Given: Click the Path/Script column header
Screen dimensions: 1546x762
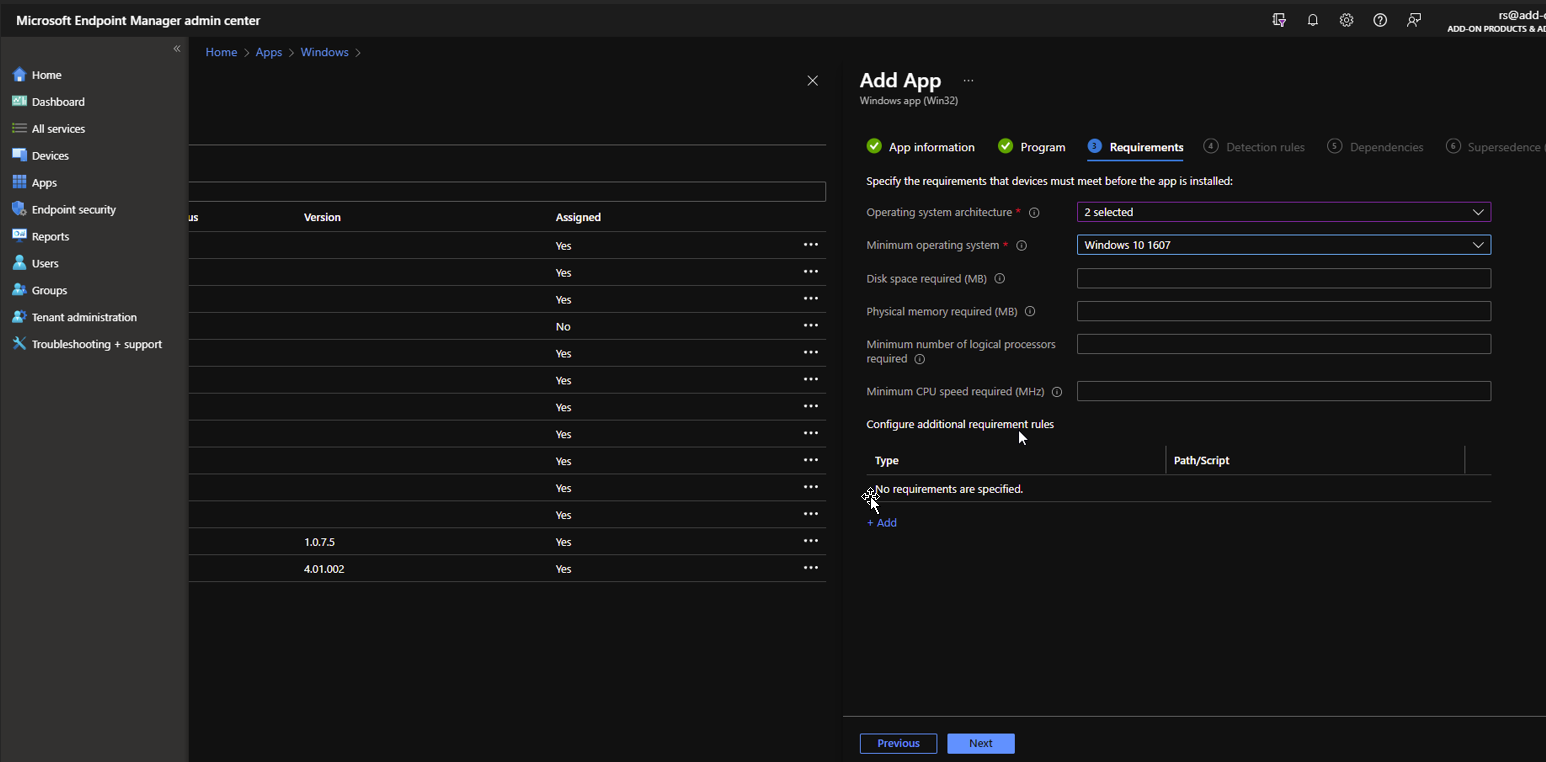Looking at the screenshot, I should pyautogui.click(x=1202, y=461).
